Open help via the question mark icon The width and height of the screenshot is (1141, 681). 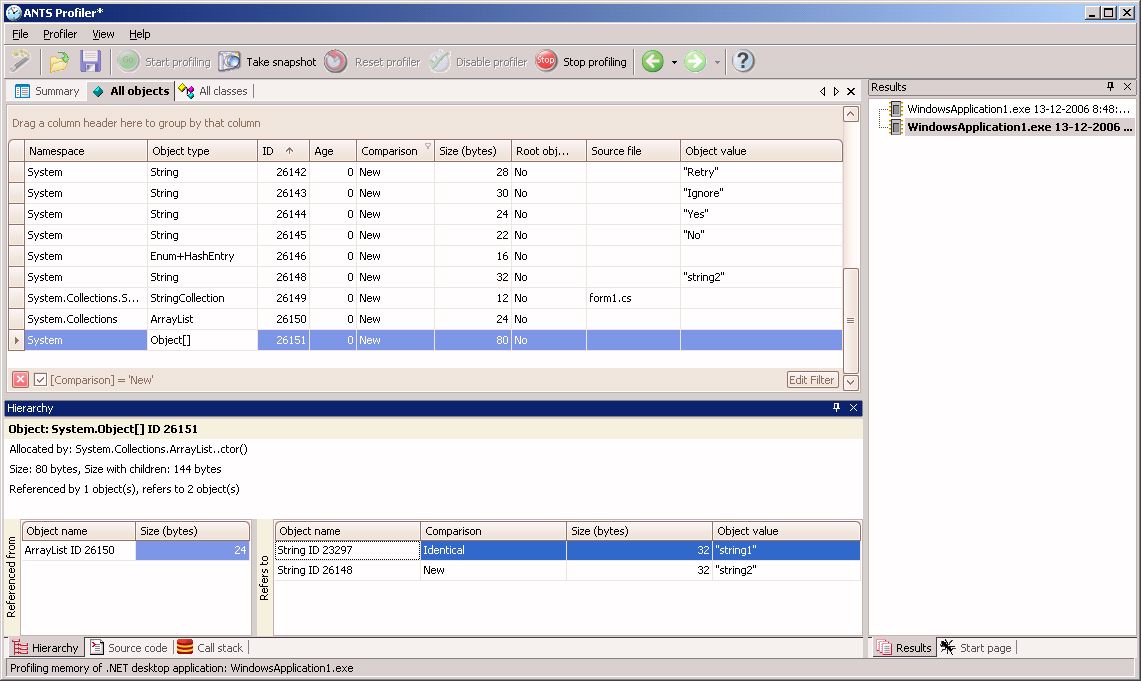click(742, 62)
